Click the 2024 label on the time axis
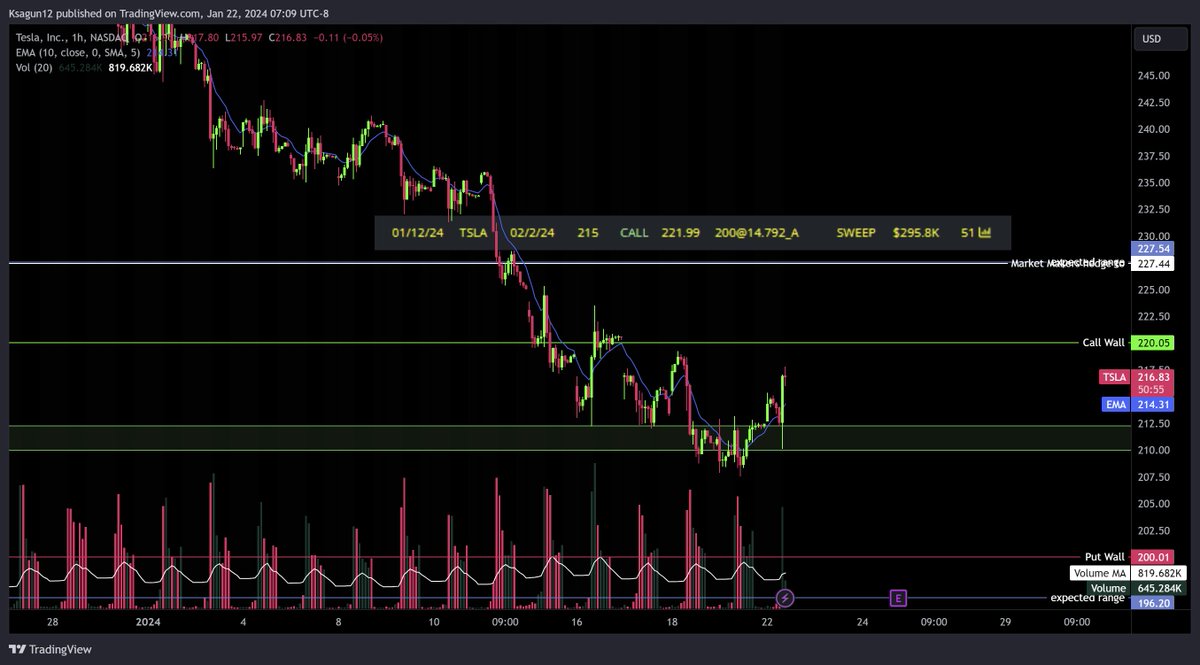This screenshot has width=1200, height=665. click(148, 621)
